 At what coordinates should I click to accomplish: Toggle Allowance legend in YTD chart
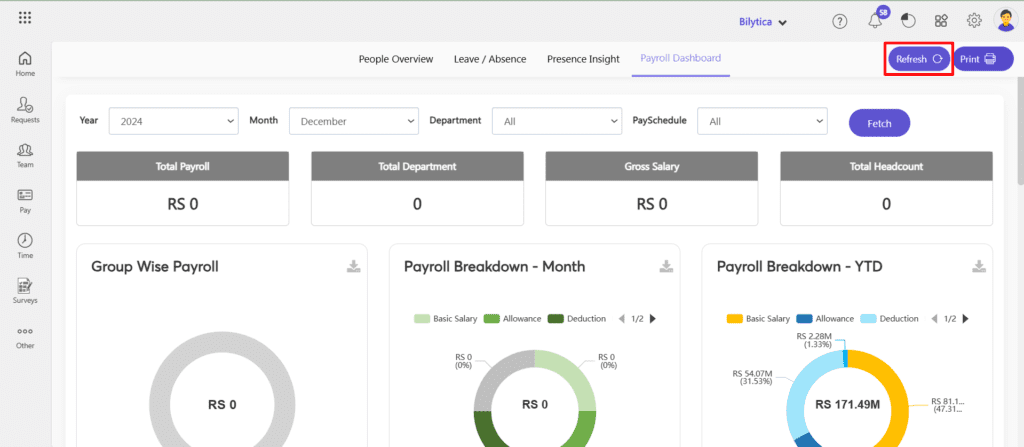click(825, 319)
